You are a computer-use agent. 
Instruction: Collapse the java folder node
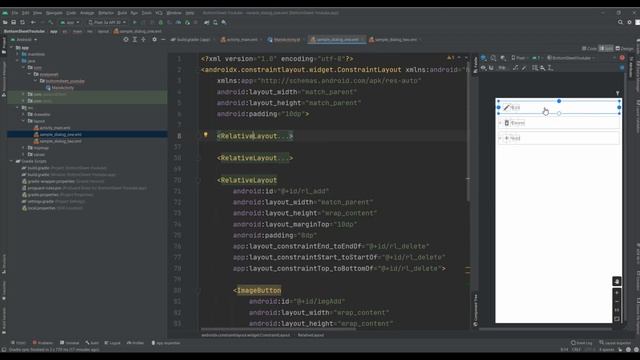(18, 61)
